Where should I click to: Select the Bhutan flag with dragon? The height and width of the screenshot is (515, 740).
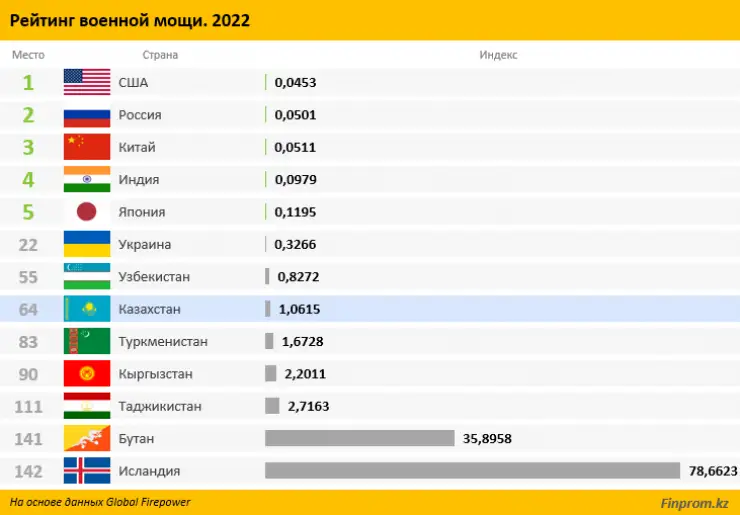(x=87, y=439)
